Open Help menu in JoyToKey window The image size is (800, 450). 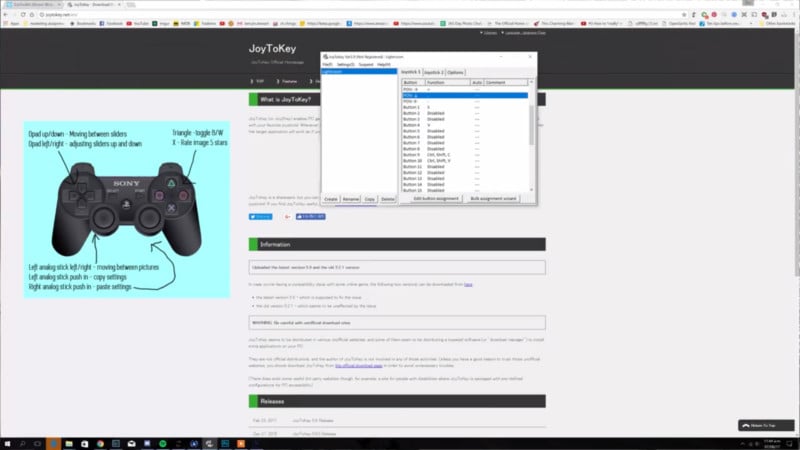(384, 65)
